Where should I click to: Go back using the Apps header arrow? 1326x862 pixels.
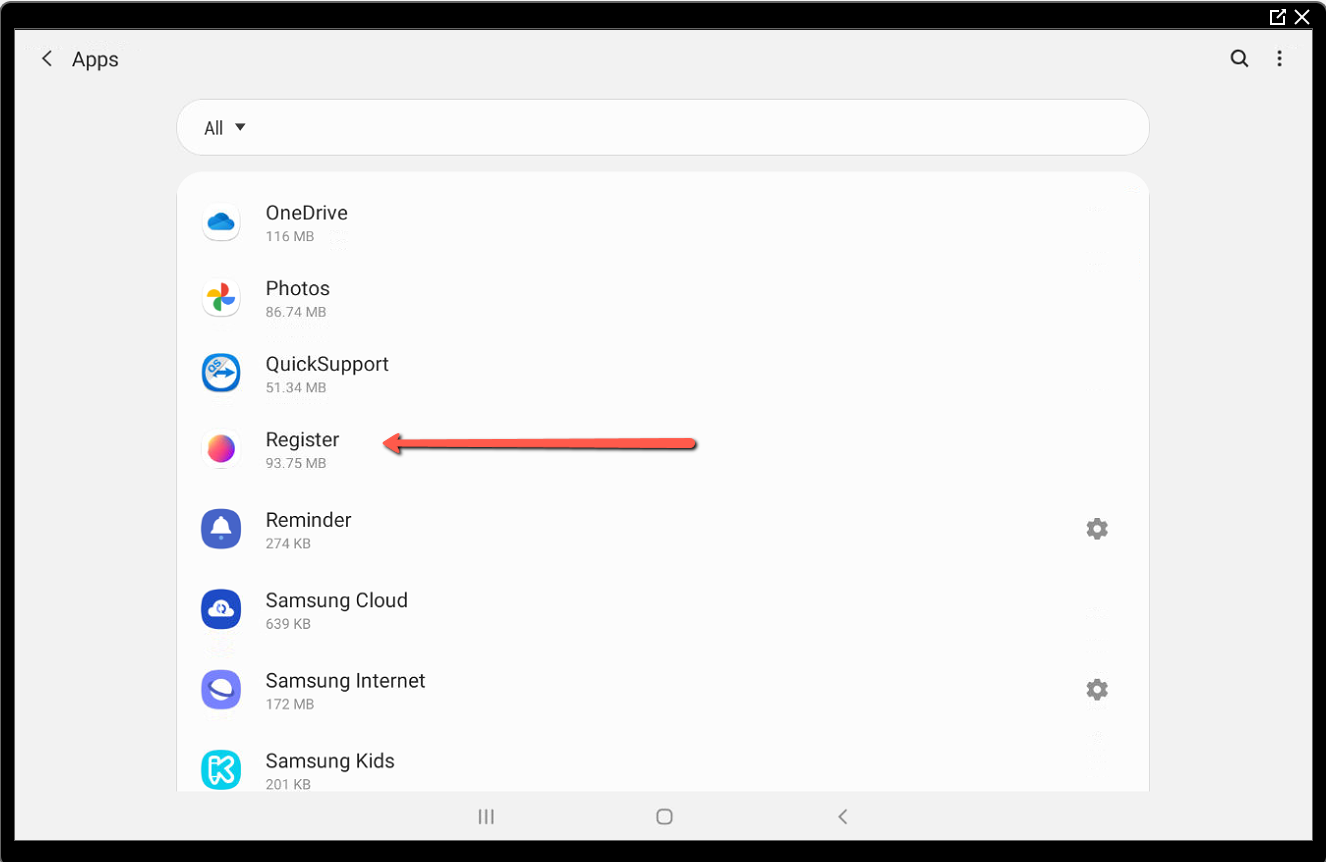(46, 59)
